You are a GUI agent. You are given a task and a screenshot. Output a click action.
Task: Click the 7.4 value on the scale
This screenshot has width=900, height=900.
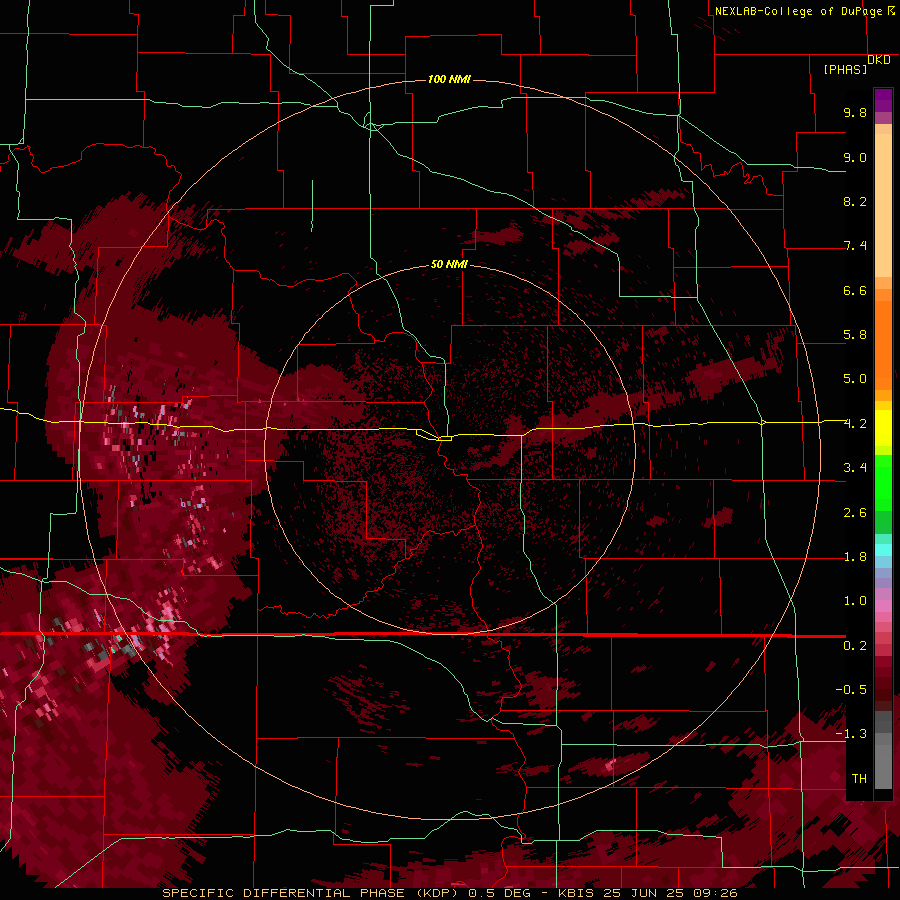coord(855,246)
